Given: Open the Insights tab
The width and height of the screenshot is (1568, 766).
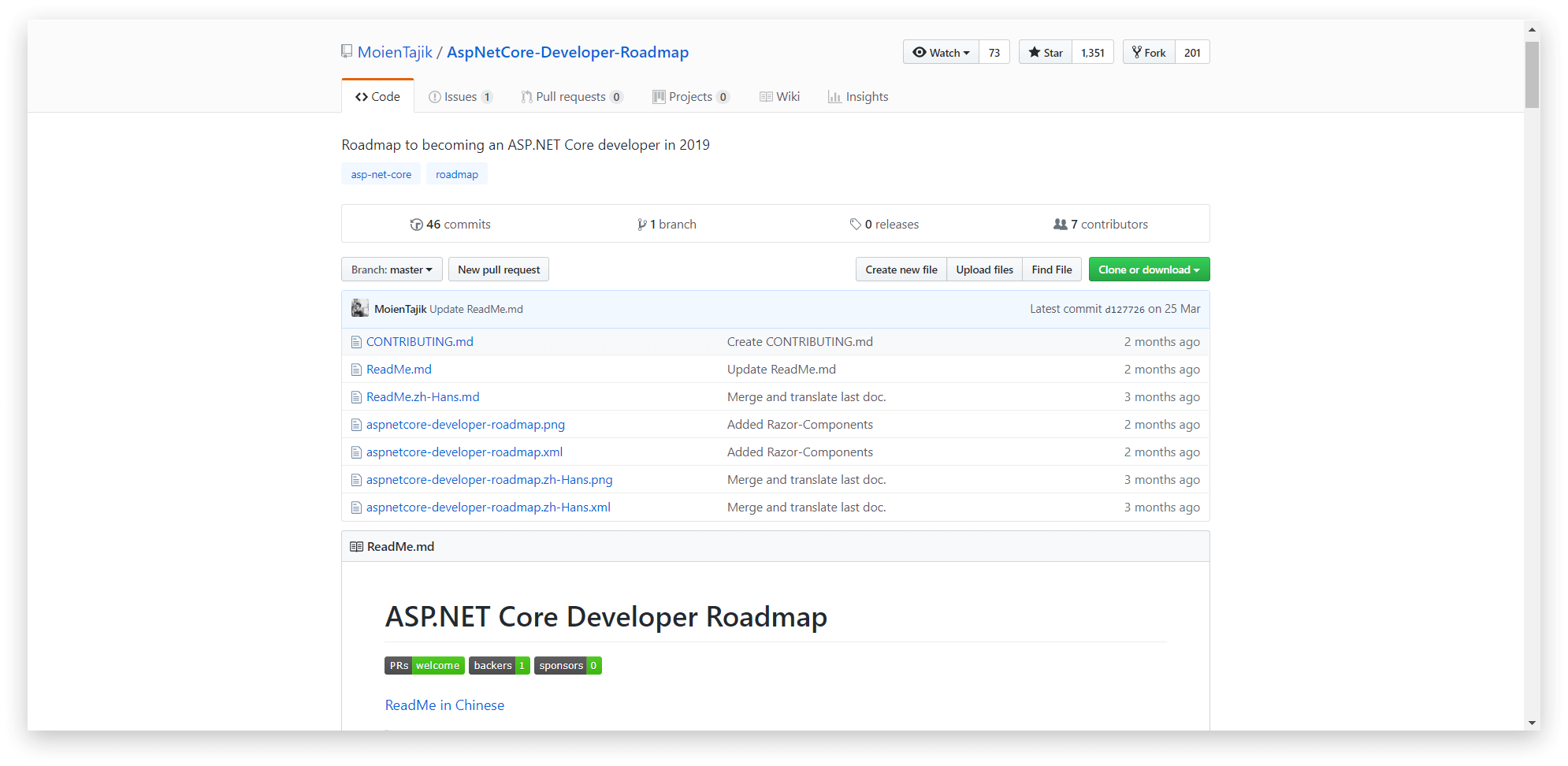Looking at the screenshot, I should (858, 97).
